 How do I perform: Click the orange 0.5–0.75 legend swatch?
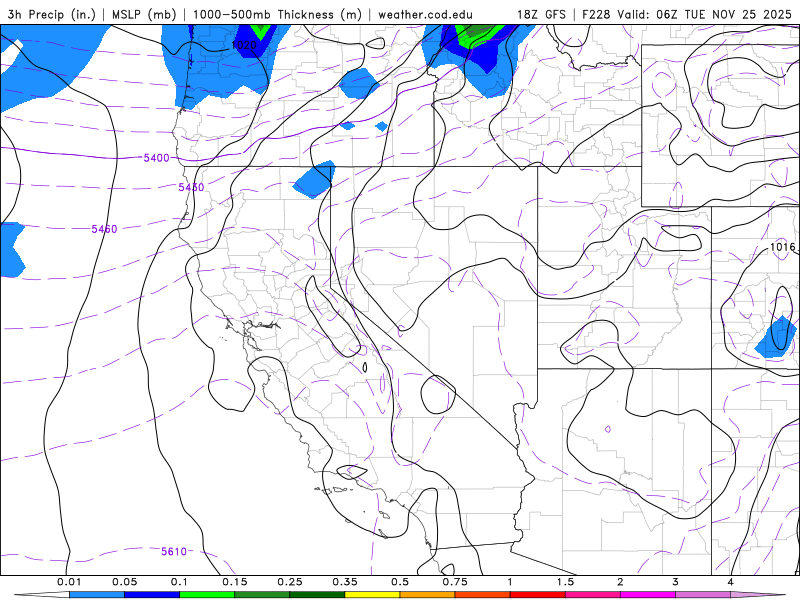tap(428, 595)
